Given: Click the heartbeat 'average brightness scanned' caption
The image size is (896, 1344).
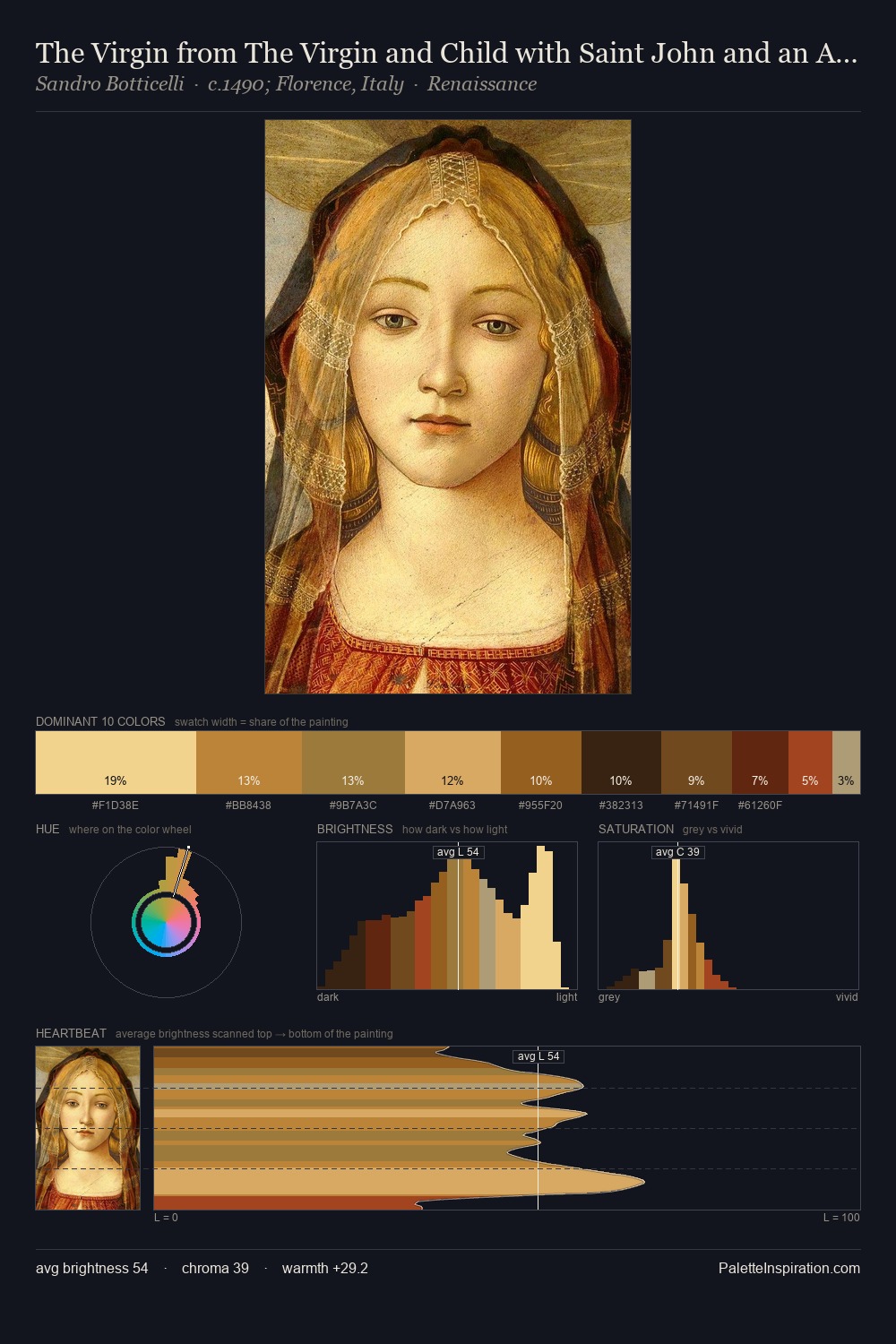Looking at the screenshot, I should (254, 1034).
